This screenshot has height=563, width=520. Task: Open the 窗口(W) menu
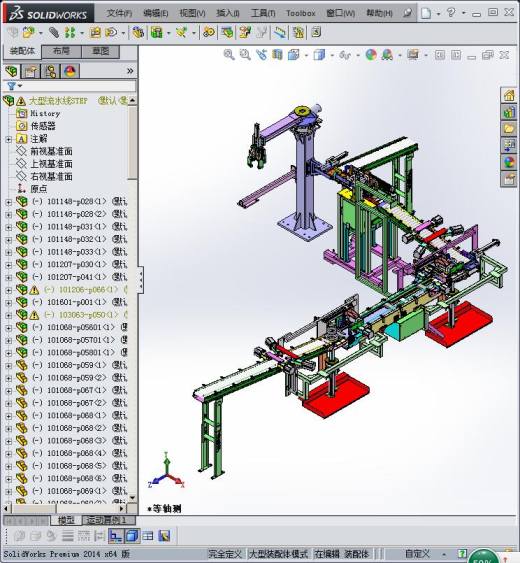coord(340,13)
